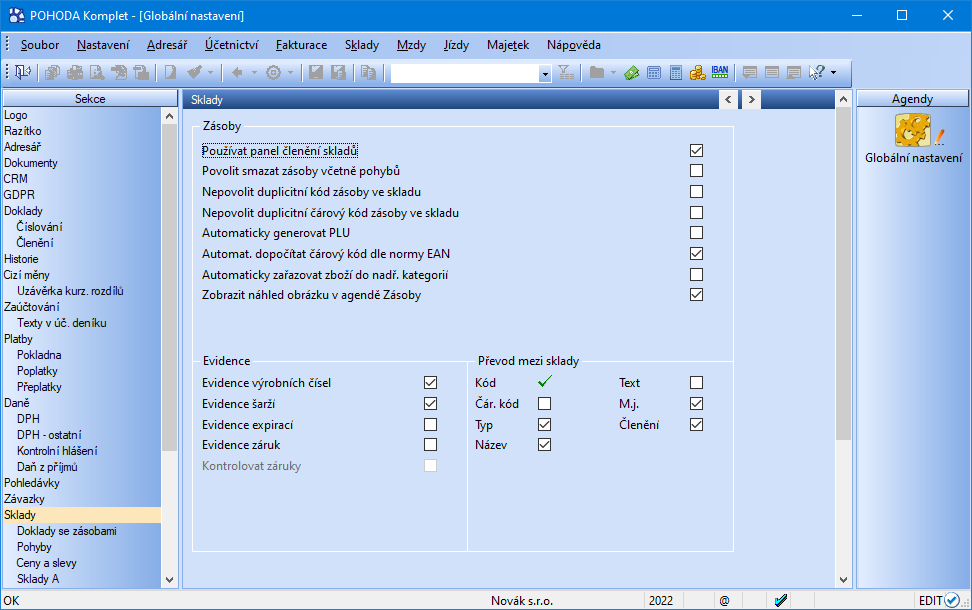Open the blue calculator icon left of gold coins

coord(676,73)
